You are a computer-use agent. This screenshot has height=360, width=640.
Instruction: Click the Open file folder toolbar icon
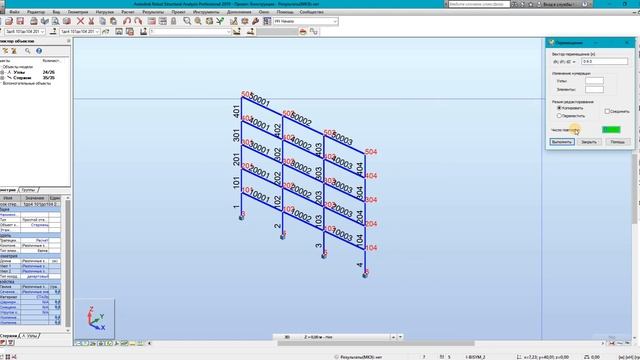click(9, 21)
